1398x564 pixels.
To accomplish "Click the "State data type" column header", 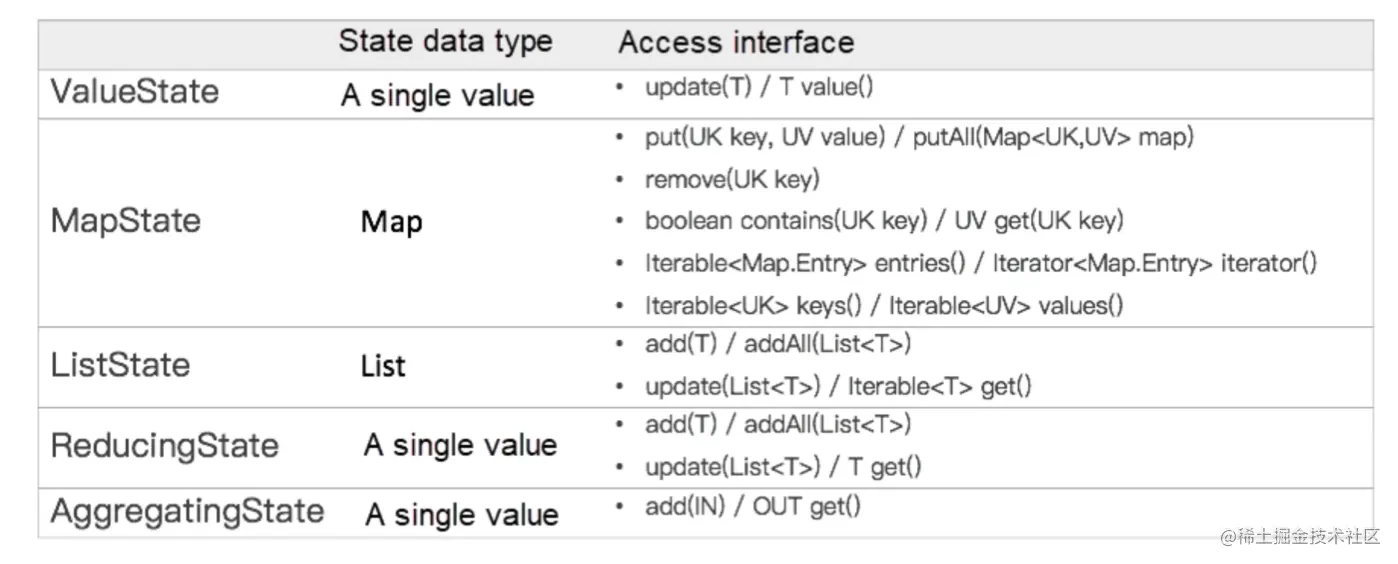I will [x=445, y=41].
